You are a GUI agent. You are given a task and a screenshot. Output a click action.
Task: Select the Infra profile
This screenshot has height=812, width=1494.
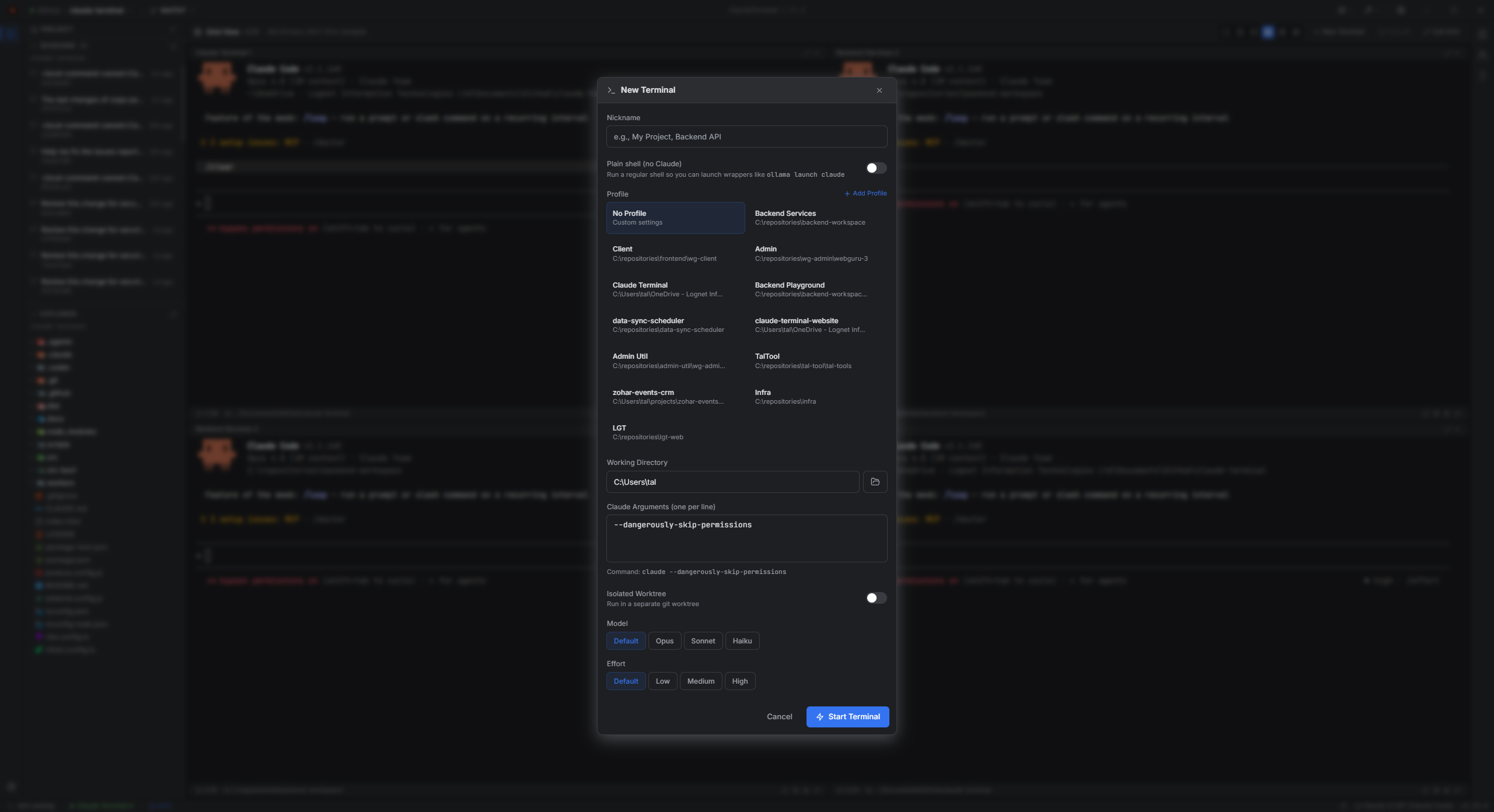pyautogui.click(x=818, y=397)
